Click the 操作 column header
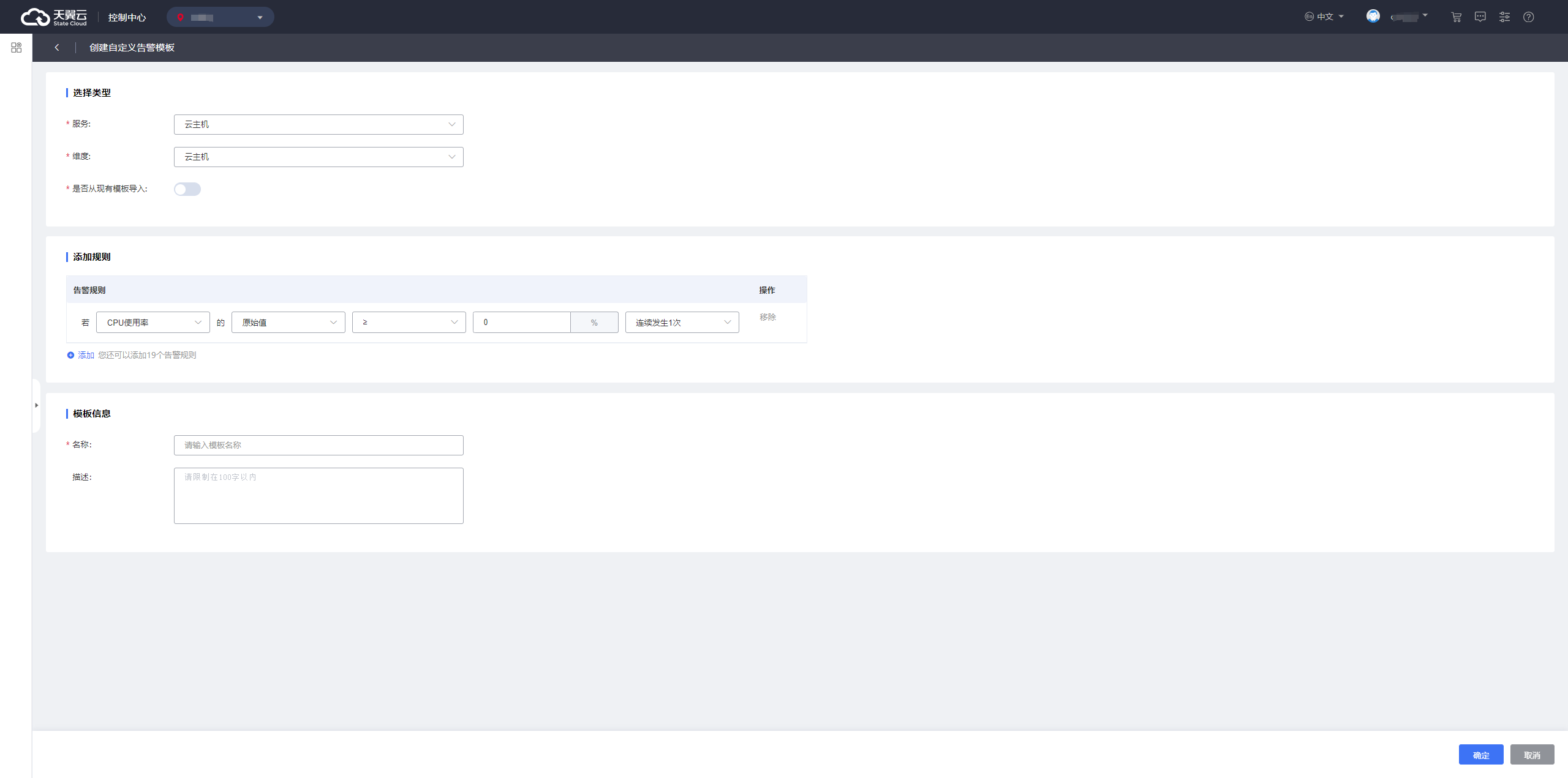Screen dimensions: 1568x778 [767, 290]
